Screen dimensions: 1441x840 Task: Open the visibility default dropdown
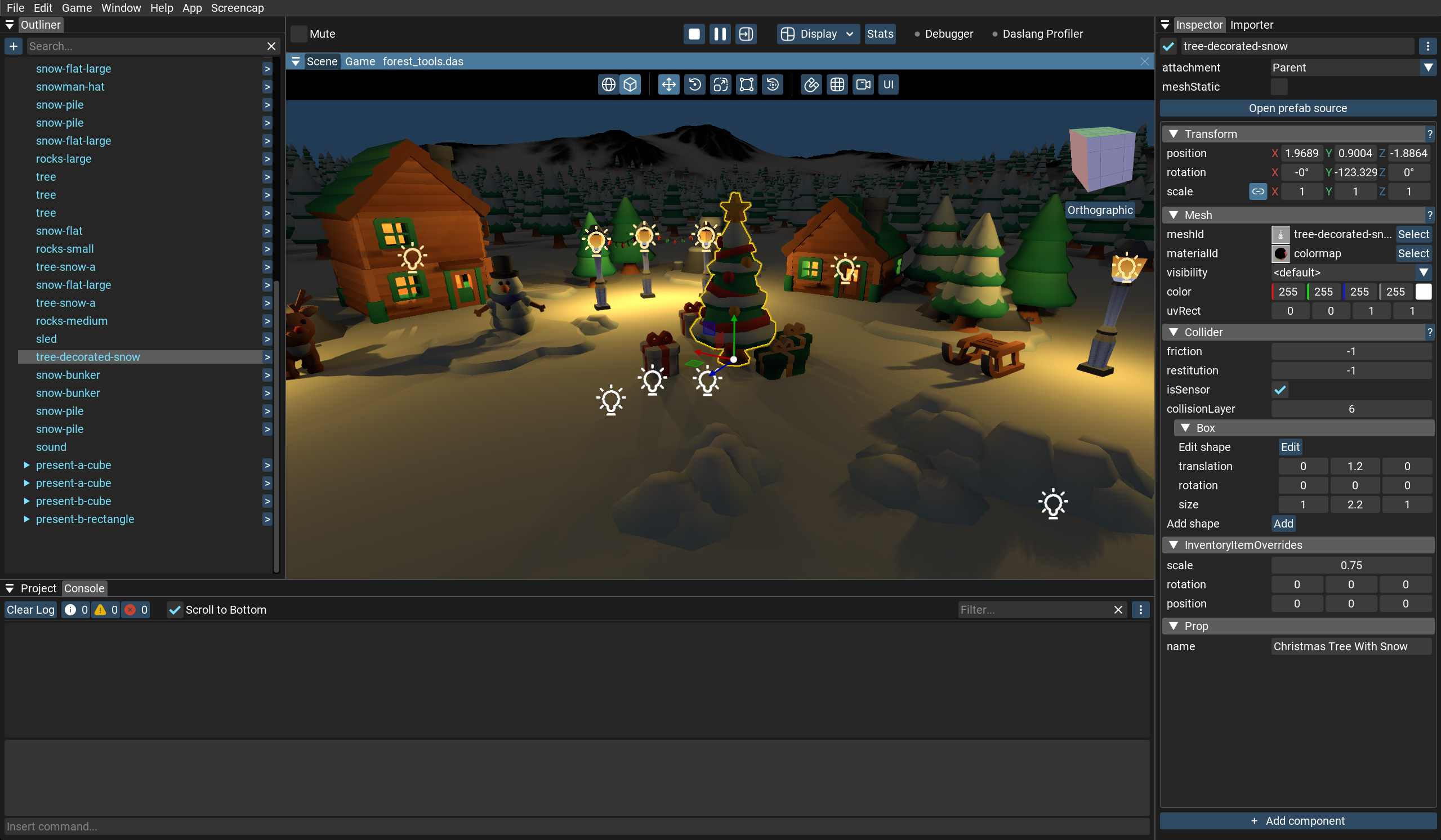1352,272
